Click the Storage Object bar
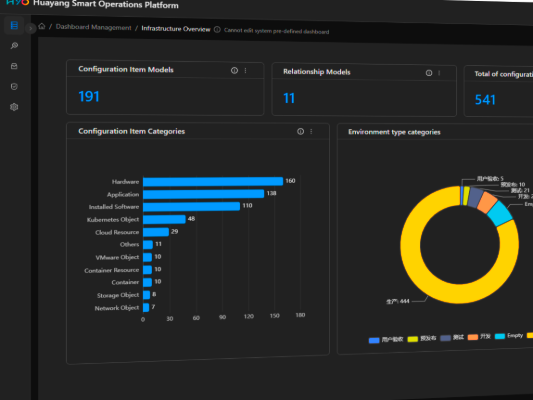 147,295
